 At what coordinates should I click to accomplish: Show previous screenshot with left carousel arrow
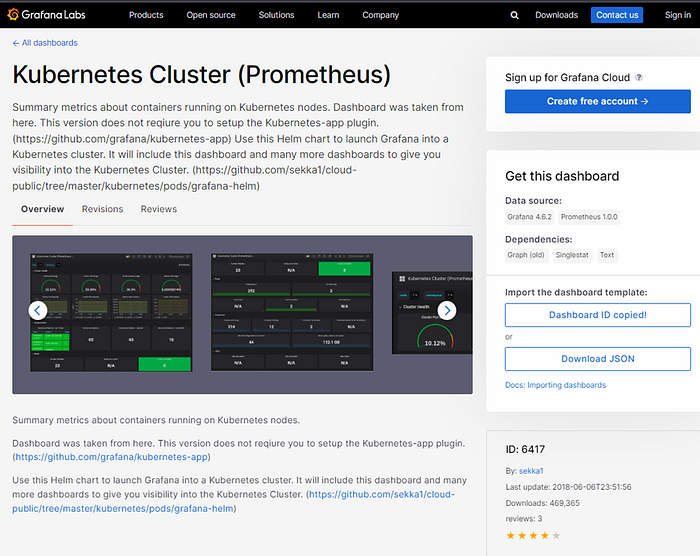38,310
